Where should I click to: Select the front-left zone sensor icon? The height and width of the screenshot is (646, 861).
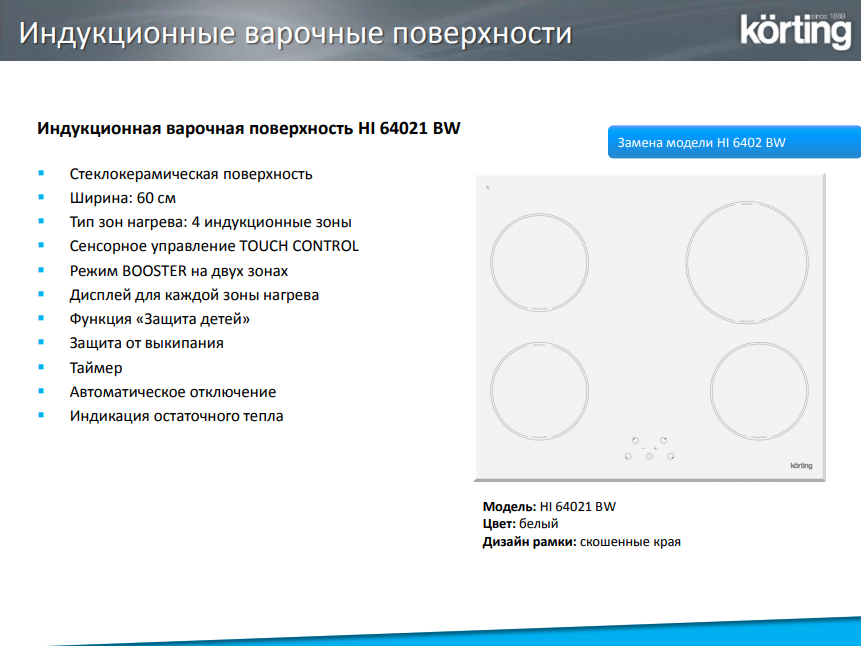click(x=627, y=457)
